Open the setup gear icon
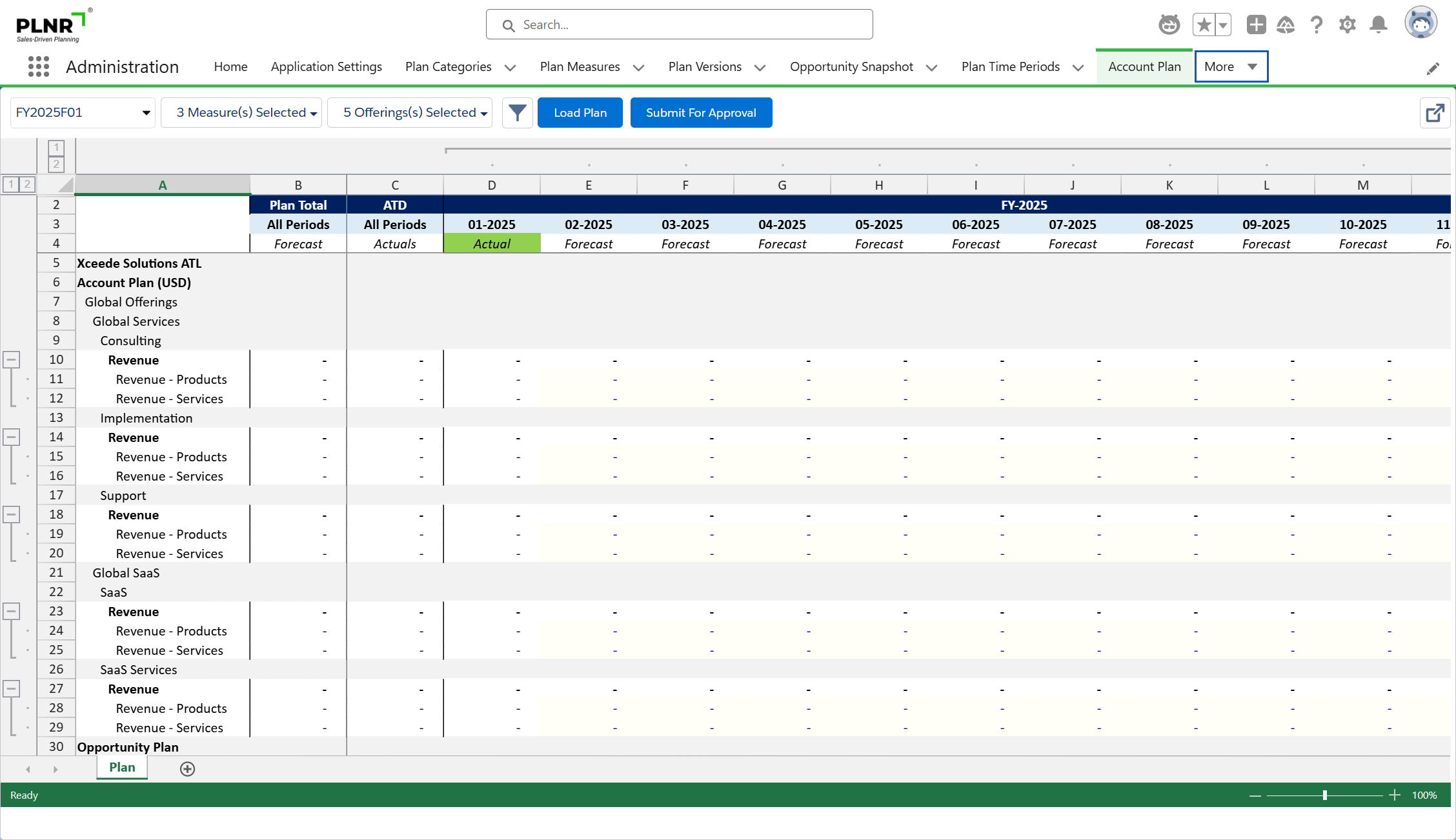This screenshot has width=1456, height=840. pos(1347,25)
